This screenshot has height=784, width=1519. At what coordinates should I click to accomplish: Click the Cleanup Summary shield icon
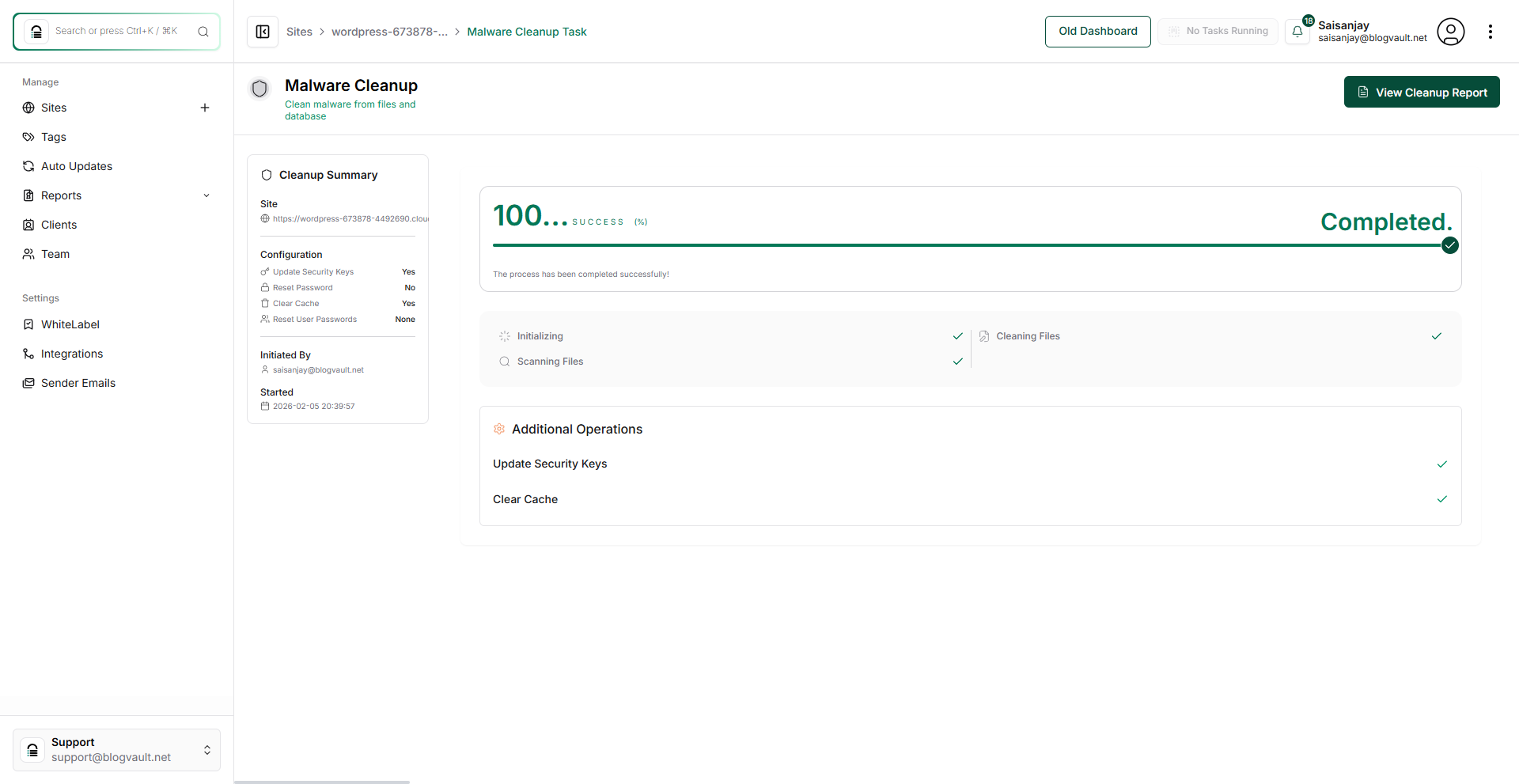(267, 175)
